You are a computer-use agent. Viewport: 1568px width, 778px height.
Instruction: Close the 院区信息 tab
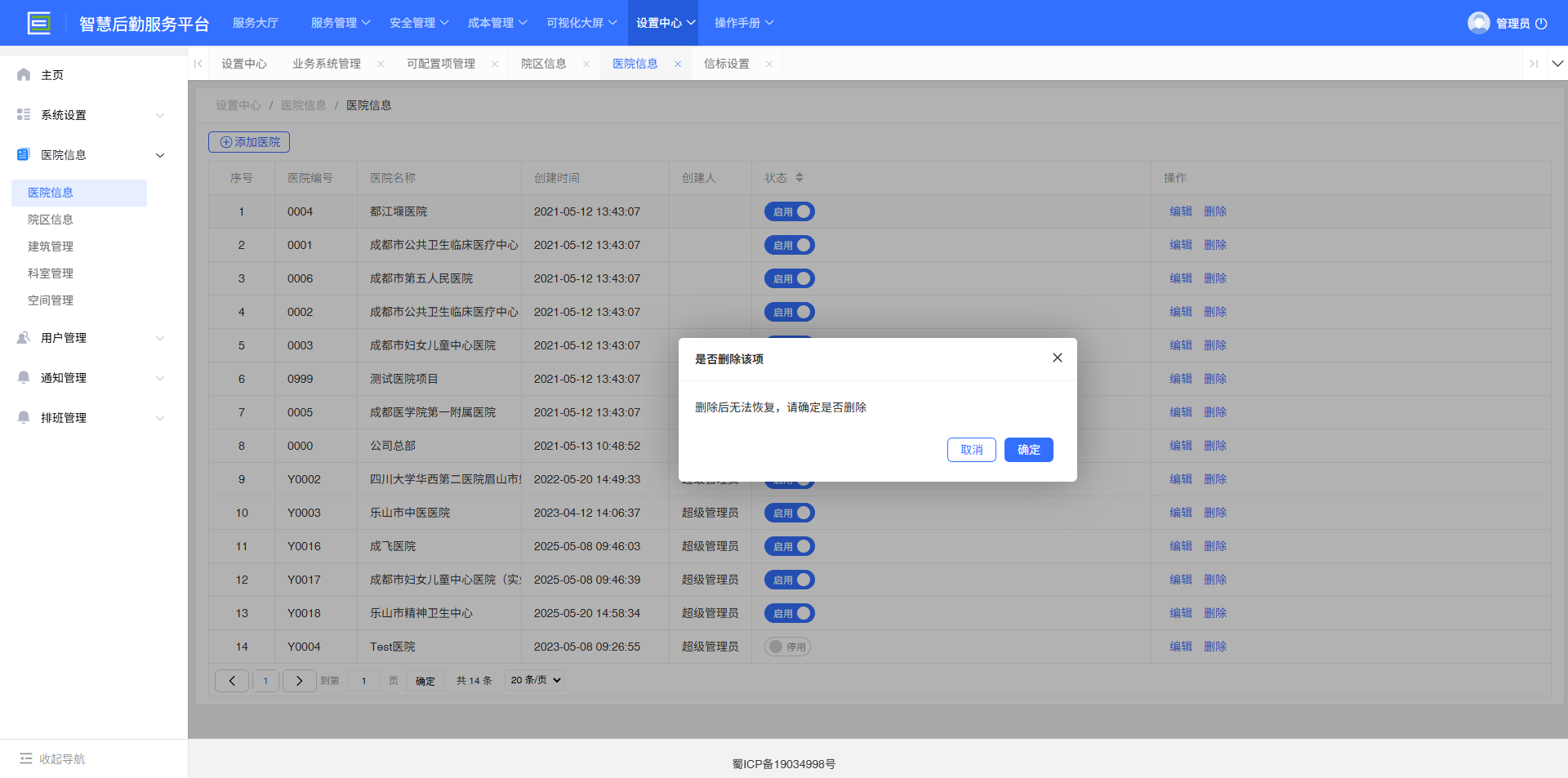[x=586, y=64]
